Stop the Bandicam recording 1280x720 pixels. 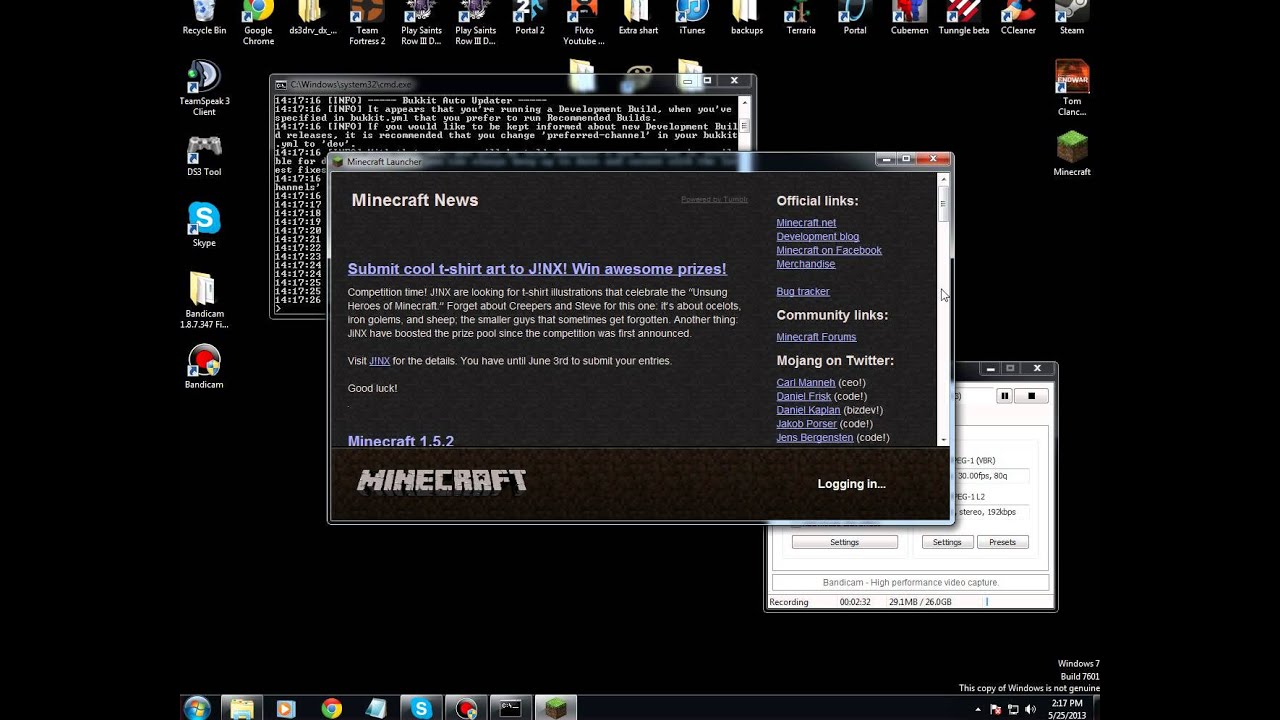click(x=1031, y=396)
